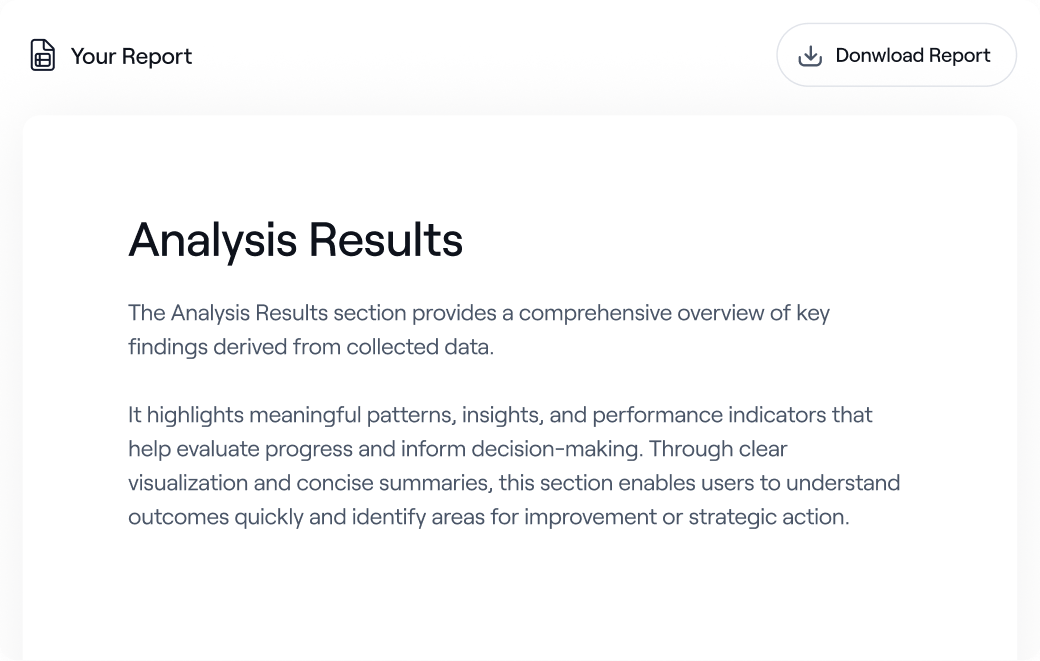Viewport: 1040px width, 661px height.
Task: Click the words strategic action at the paragraph end
Action: click(769, 517)
